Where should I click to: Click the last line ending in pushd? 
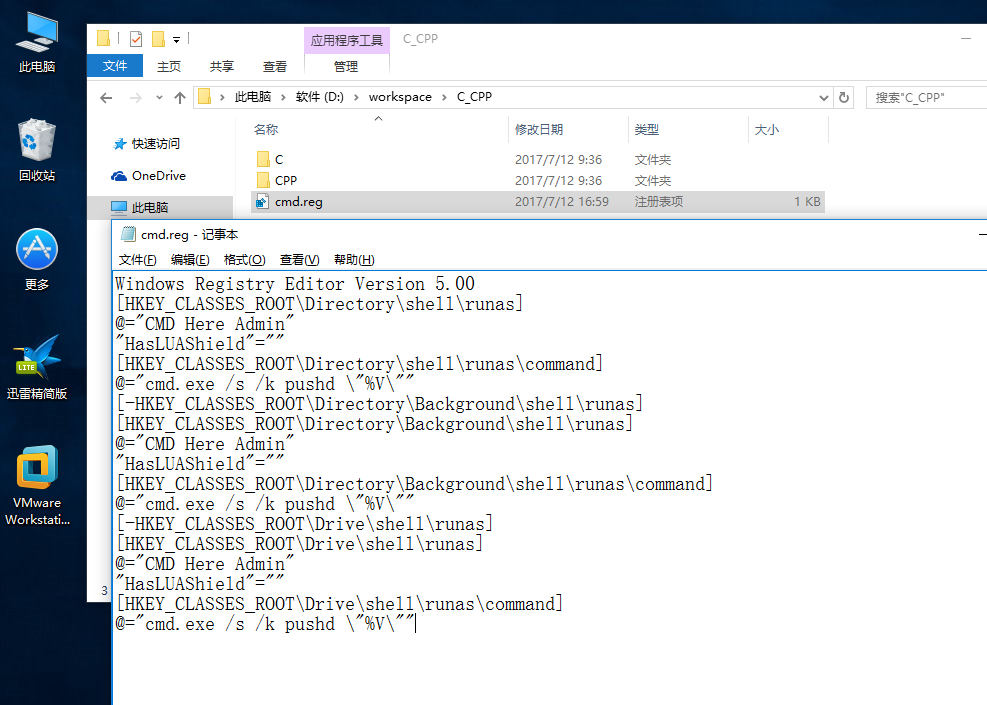265,624
